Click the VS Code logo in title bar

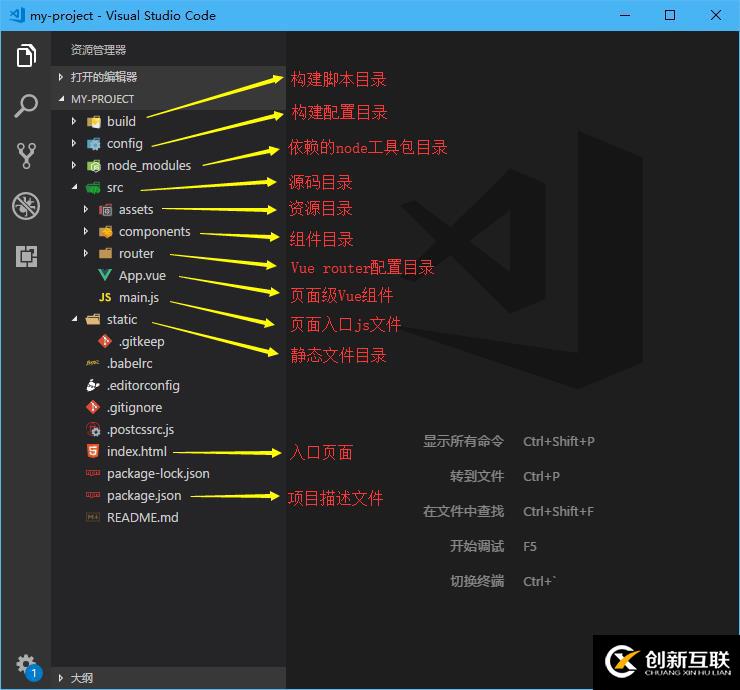(17, 16)
